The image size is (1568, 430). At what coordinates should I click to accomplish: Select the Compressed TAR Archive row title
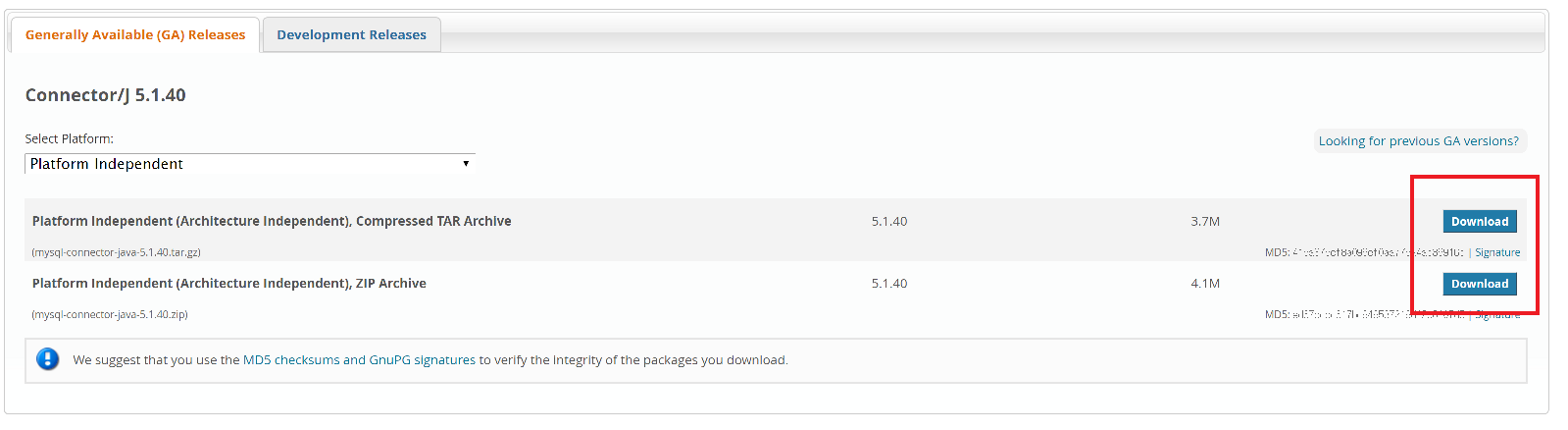pos(272,221)
